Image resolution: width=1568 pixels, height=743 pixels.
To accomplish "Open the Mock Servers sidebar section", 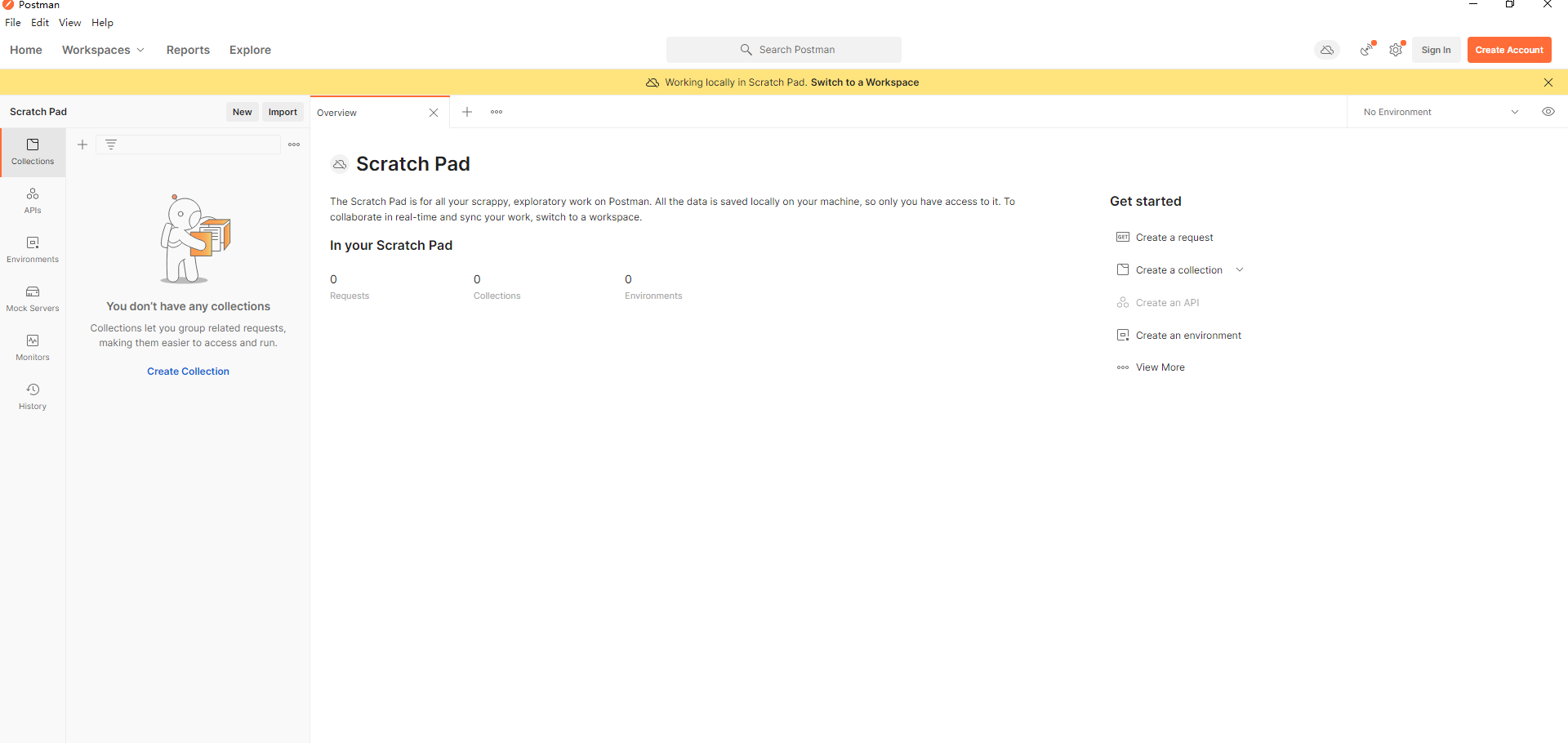I will tap(33, 299).
